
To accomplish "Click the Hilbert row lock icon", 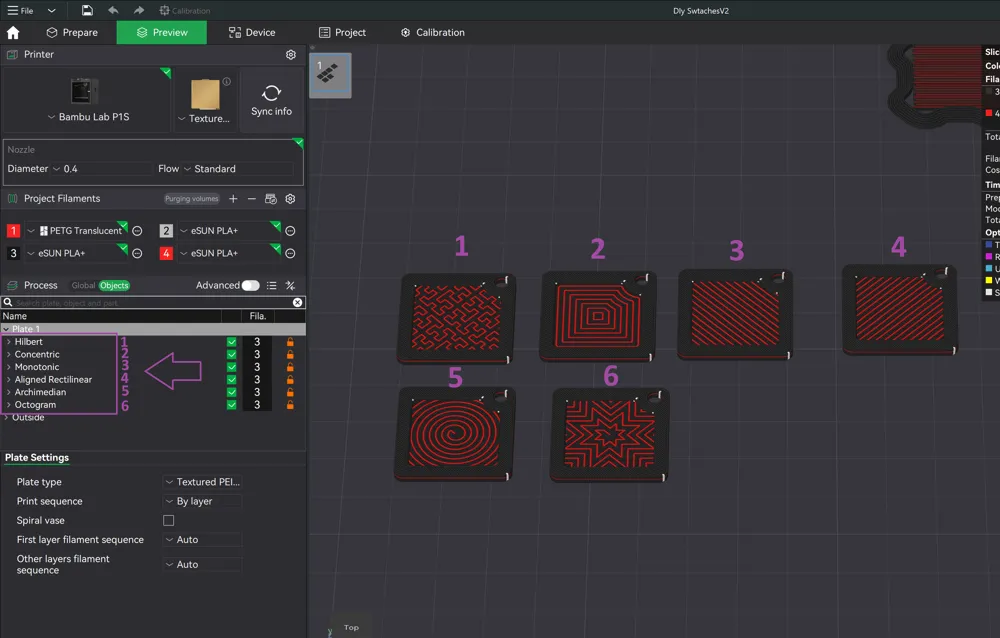I will pos(290,342).
